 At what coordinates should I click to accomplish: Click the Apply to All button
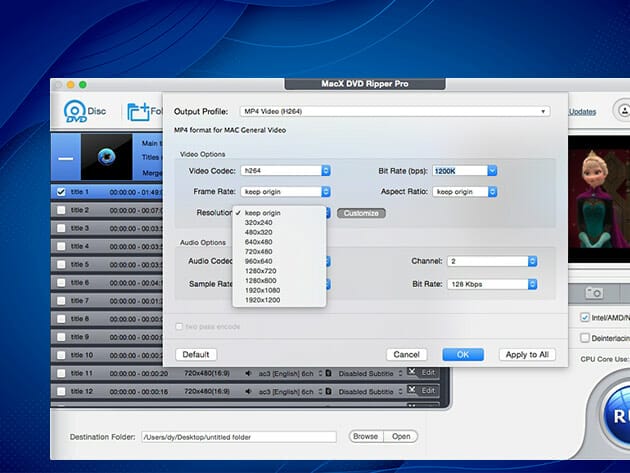coord(527,354)
